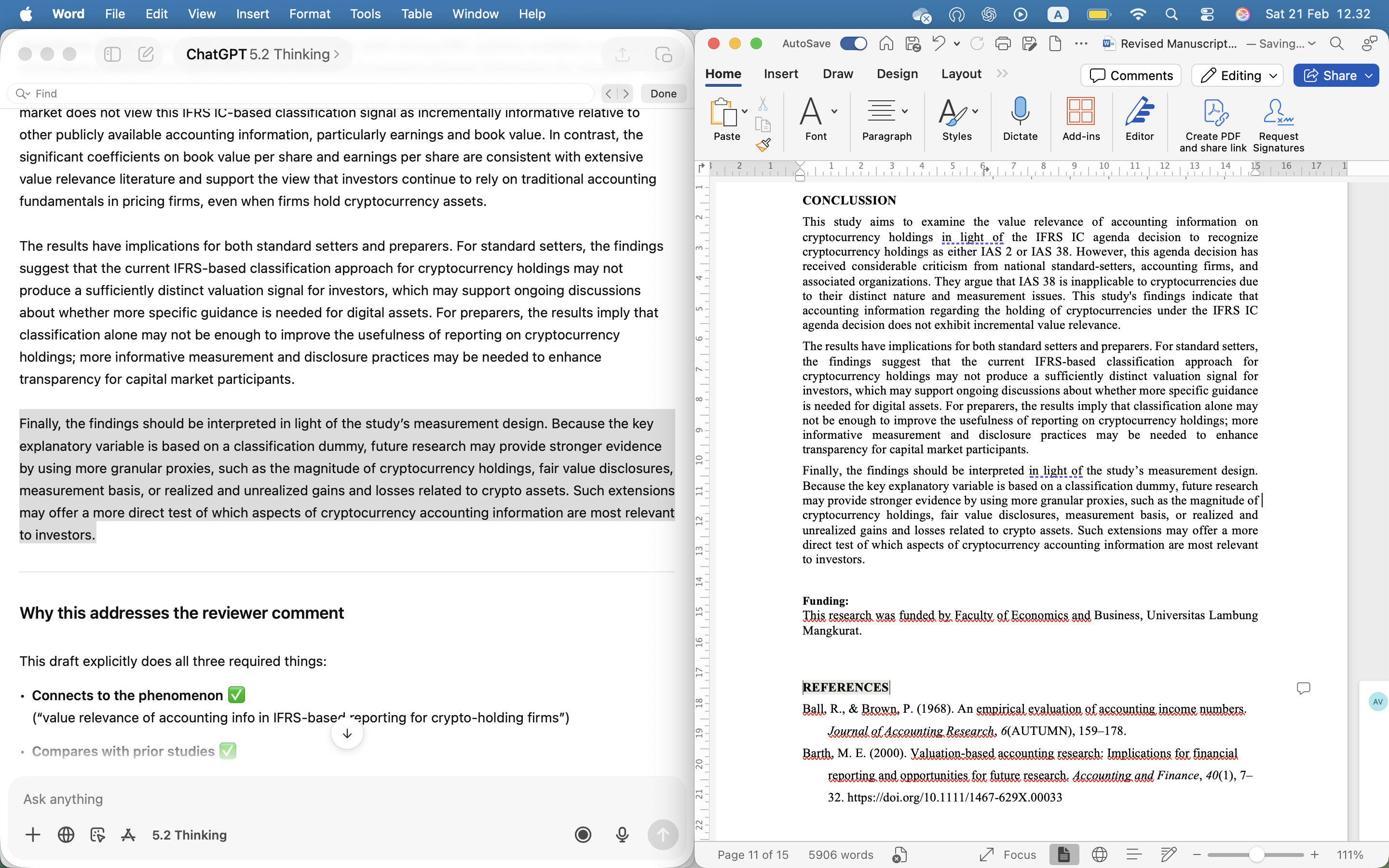Open the Tools menu in menu bar
Viewport: 1389px width, 868px height.
coord(365,14)
